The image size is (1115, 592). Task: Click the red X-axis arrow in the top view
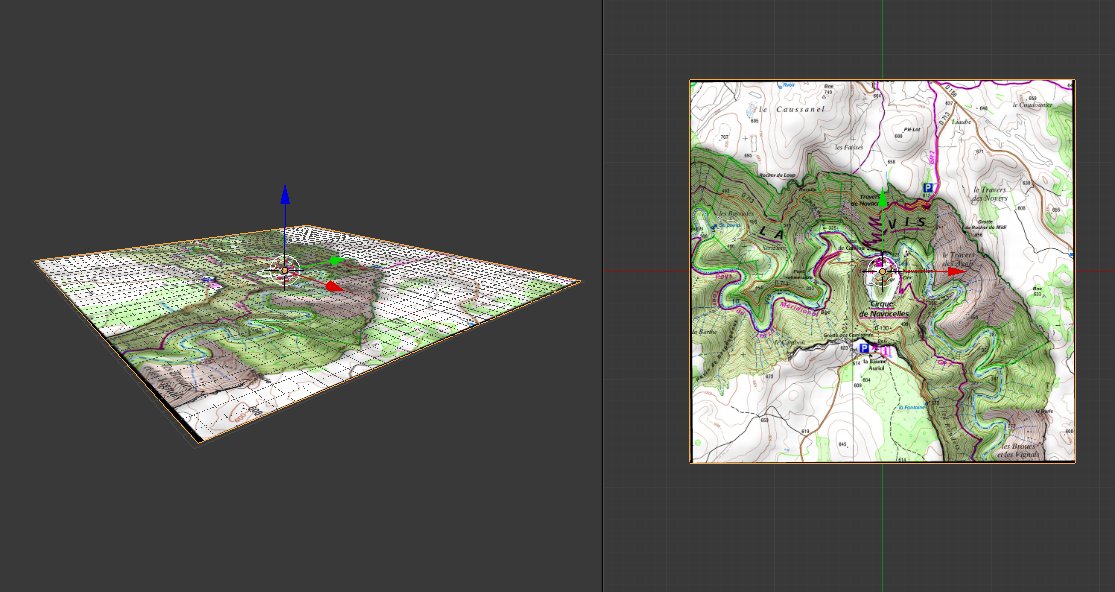[956, 271]
